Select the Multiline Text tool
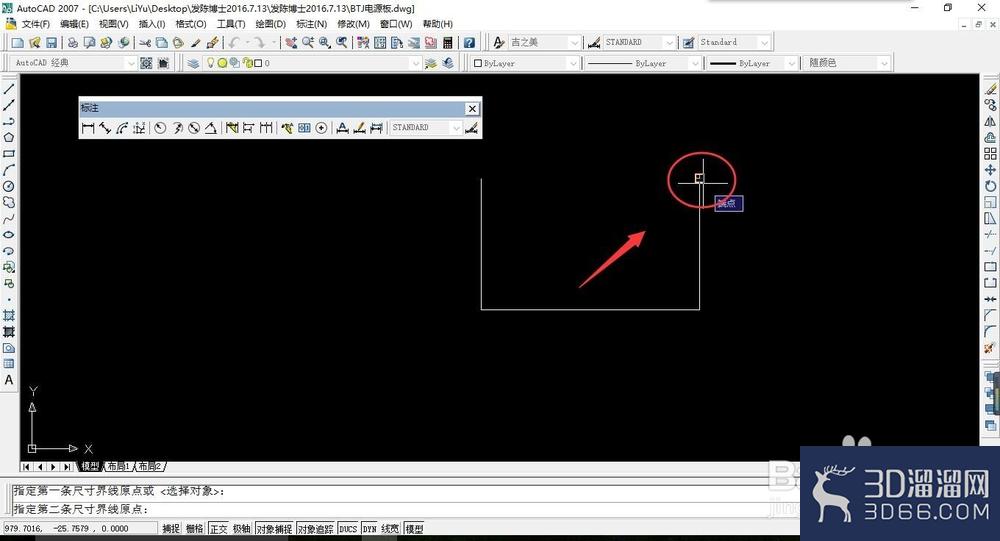The image size is (1000, 541). pyautogui.click(x=9, y=380)
